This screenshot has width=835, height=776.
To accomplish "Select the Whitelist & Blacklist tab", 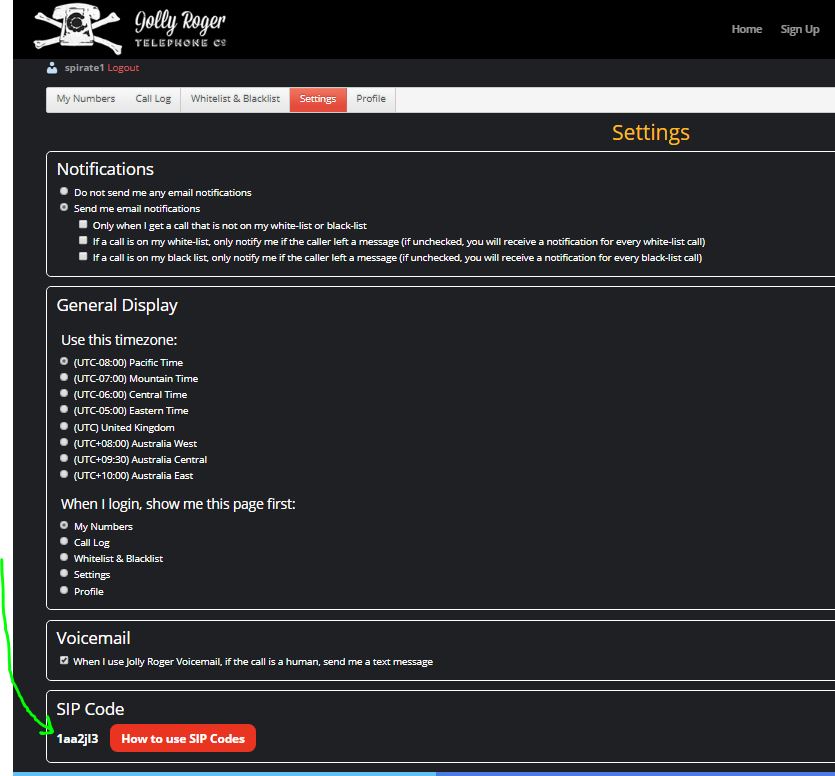I will click(x=235, y=99).
